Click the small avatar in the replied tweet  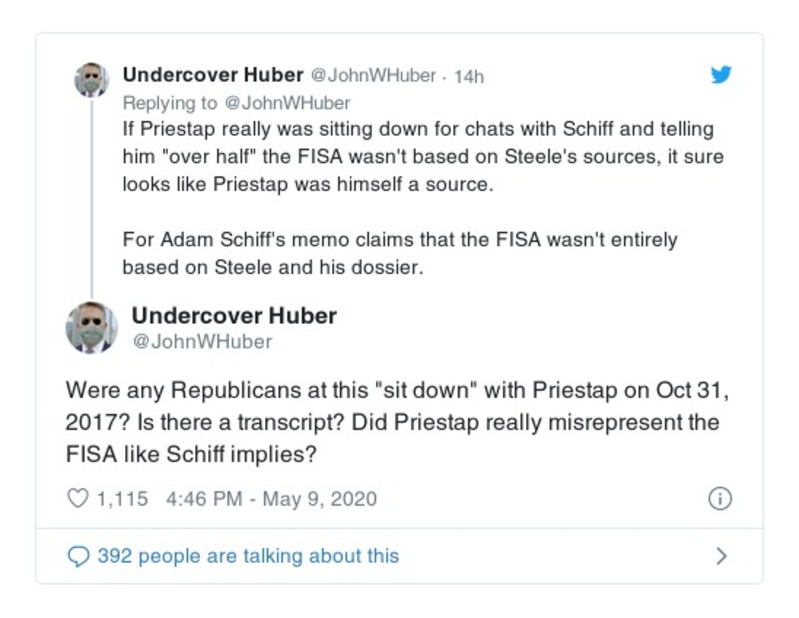tap(91, 80)
